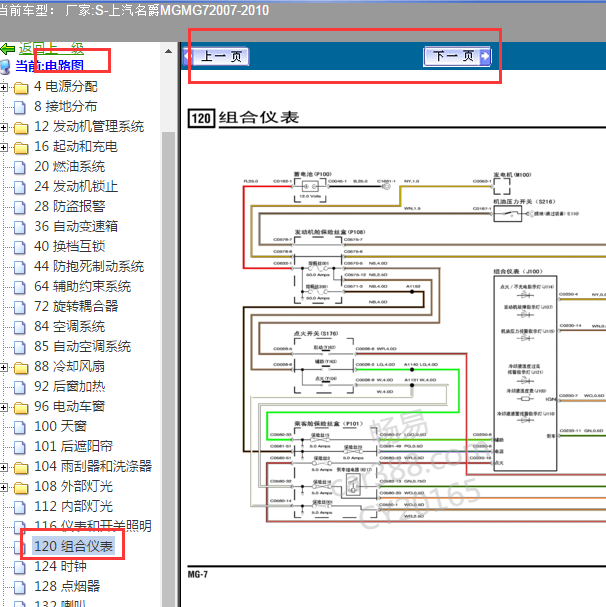The image size is (606, 607).
Task: Click the folder icon of 4 电源分配
Action: (21, 88)
